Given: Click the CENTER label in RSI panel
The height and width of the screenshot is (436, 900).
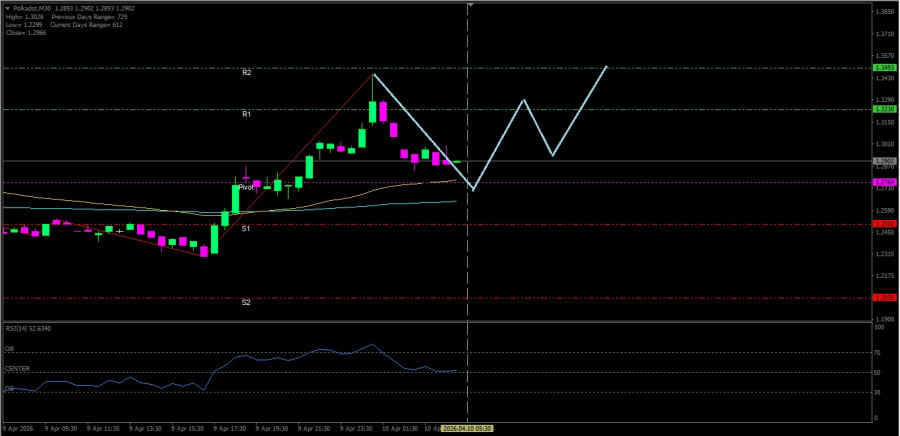Looking at the screenshot, I should 17,369.
